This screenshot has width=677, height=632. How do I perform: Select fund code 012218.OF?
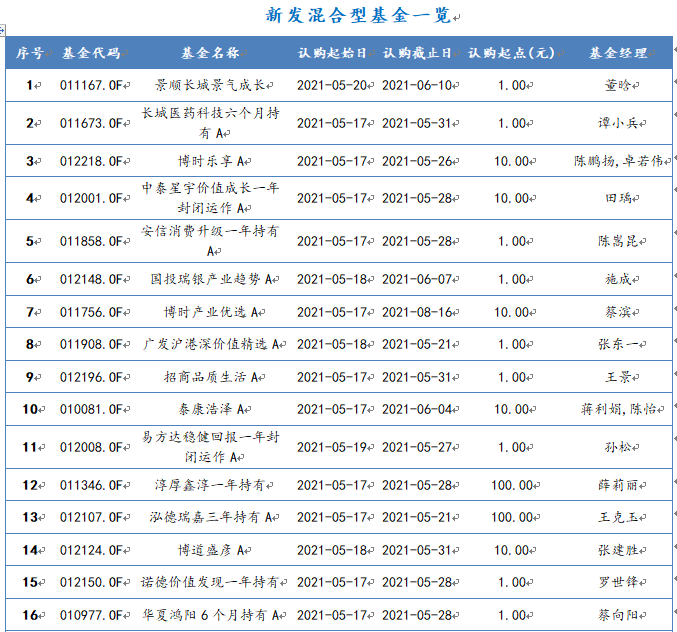click(x=92, y=161)
